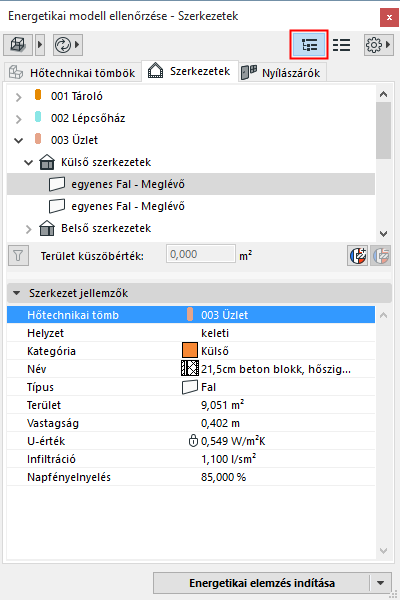Open the Nyílászárók tab
This screenshot has height=600, width=400.
click(282, 72)
